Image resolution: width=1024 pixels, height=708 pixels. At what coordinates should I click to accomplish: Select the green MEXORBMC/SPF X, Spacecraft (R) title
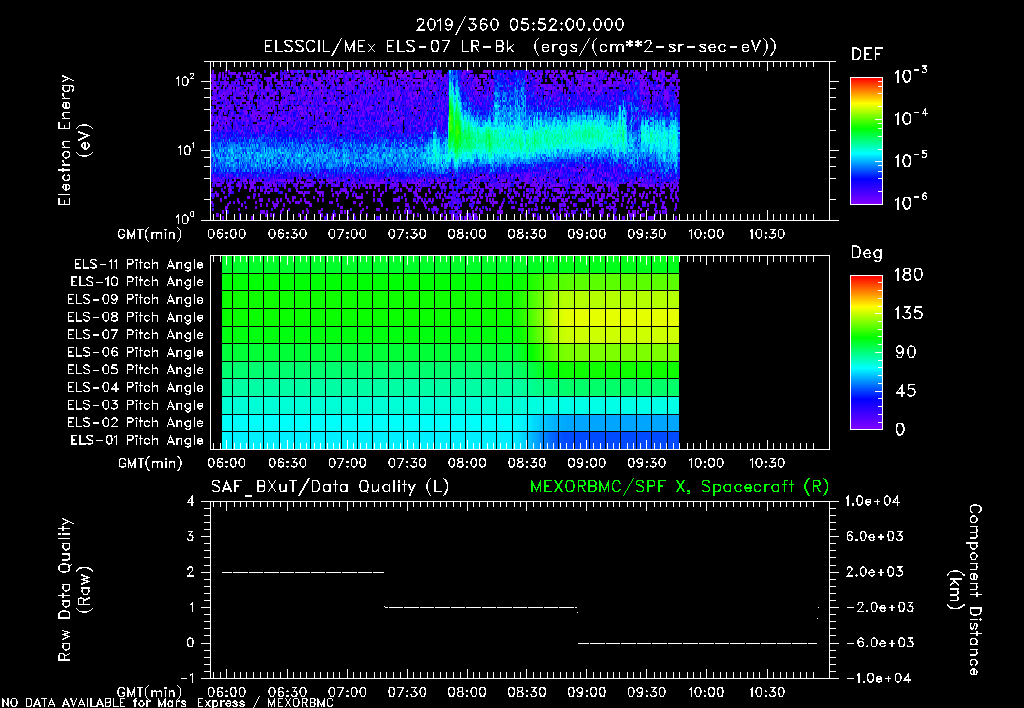[x=679, y=487]
